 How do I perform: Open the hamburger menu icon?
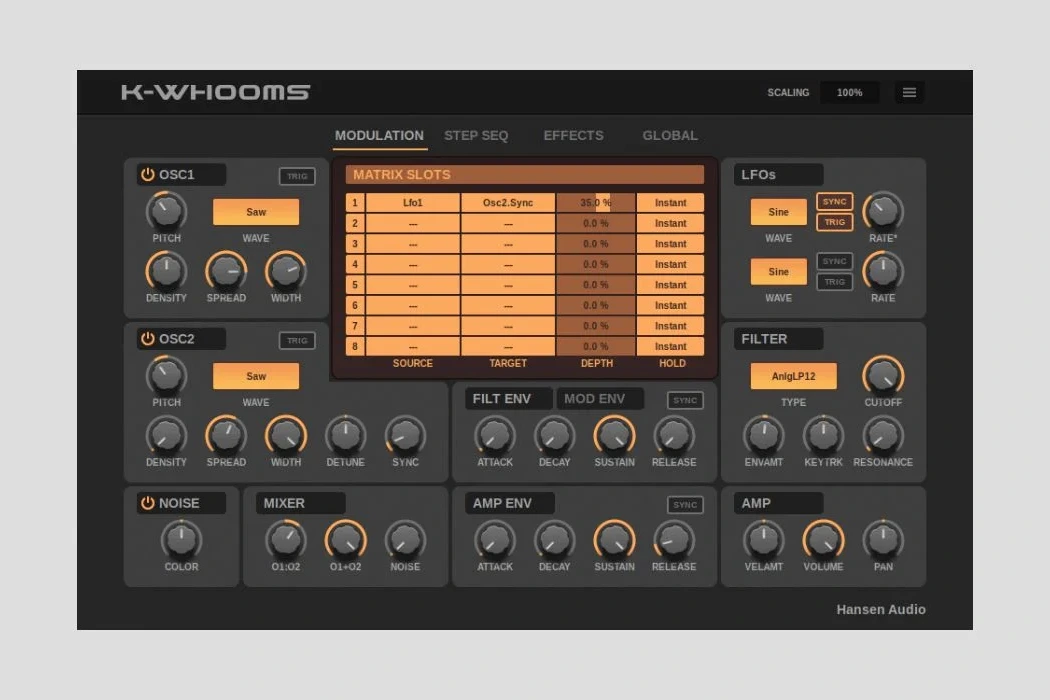pos(909,93)
